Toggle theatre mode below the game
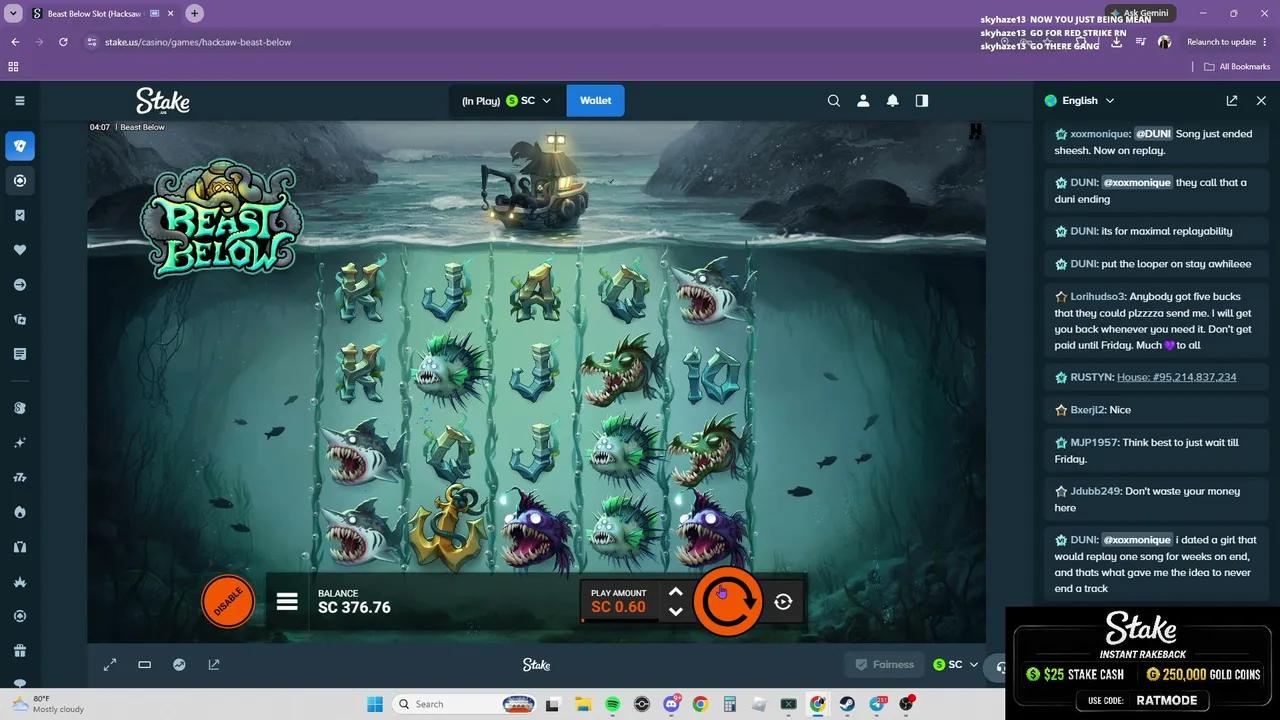Screen dimensions: 1280x720 click(144, 664)
